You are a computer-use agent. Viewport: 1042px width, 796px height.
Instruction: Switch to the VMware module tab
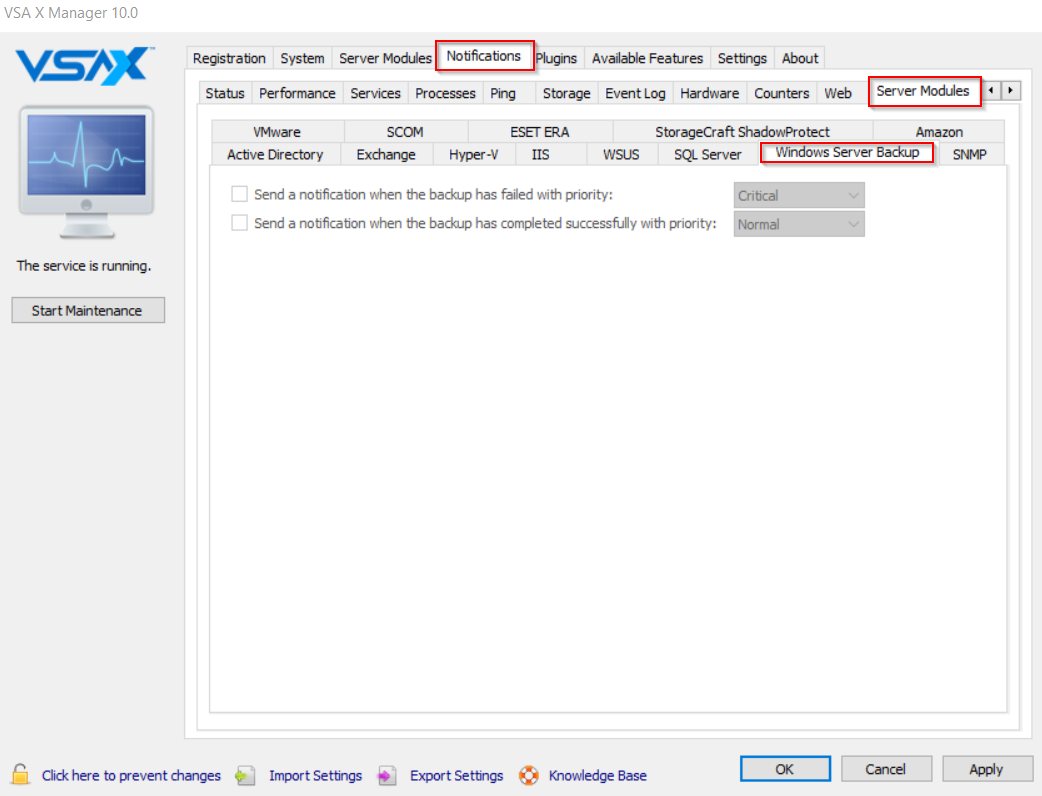(x=277, y=132)
